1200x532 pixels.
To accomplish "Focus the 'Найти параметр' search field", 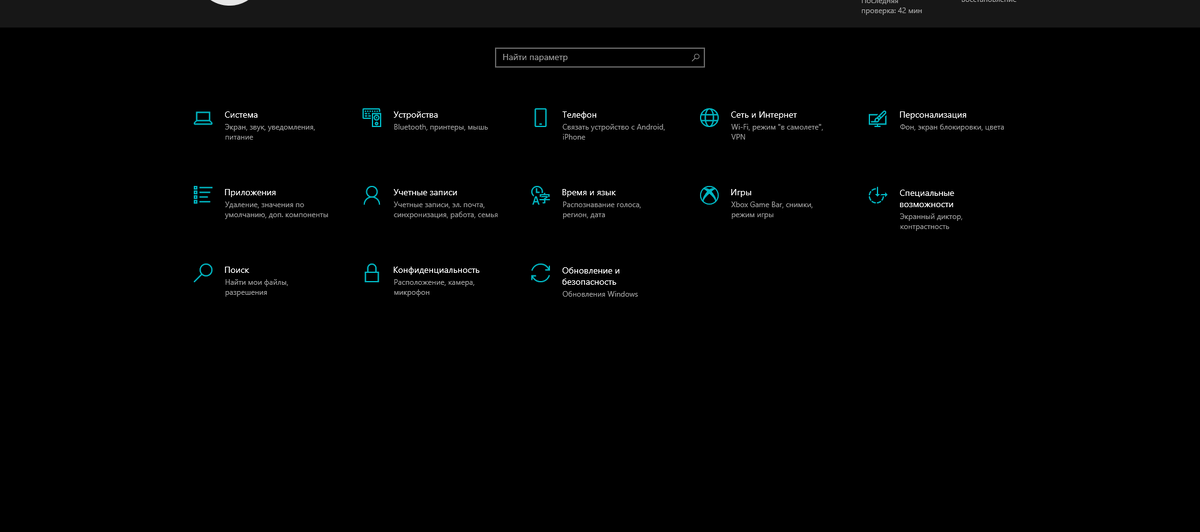I will coord(600,58).
